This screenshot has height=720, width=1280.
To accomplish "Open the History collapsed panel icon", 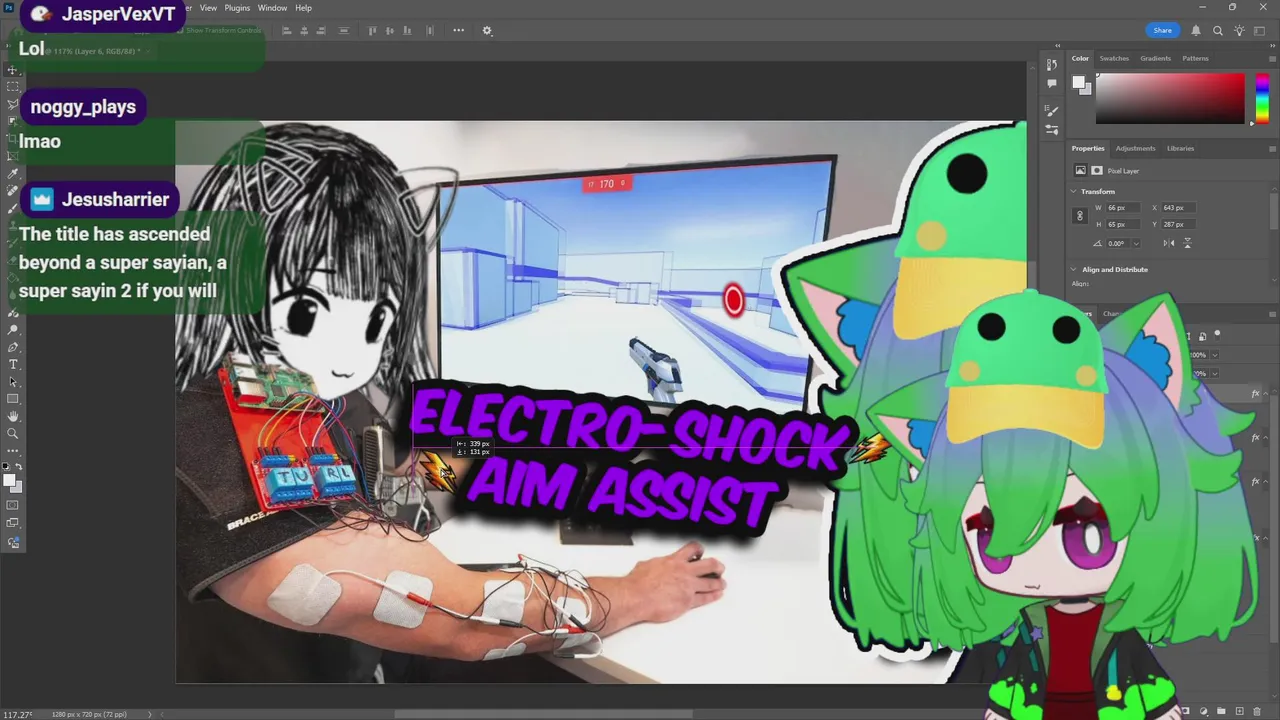I will click(x=1052, y=65).
